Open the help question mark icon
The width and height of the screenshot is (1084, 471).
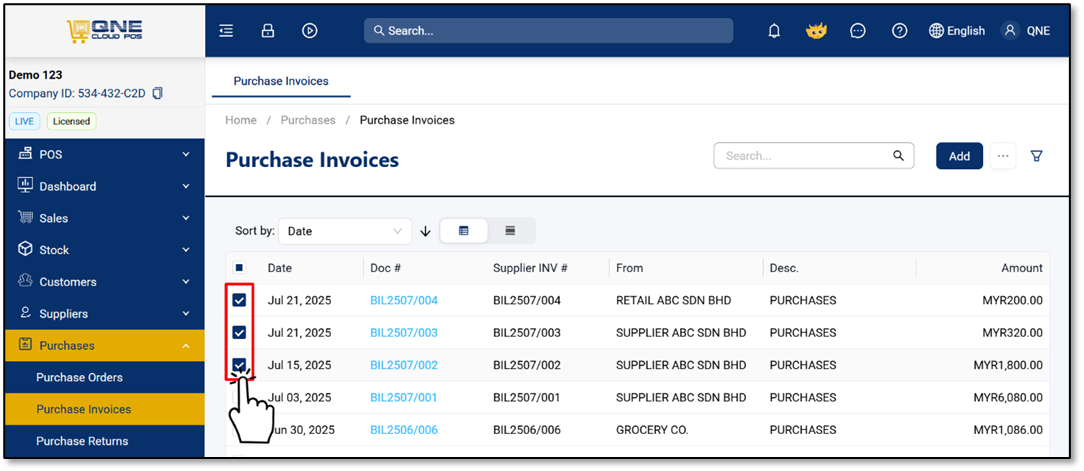[899, 30]
